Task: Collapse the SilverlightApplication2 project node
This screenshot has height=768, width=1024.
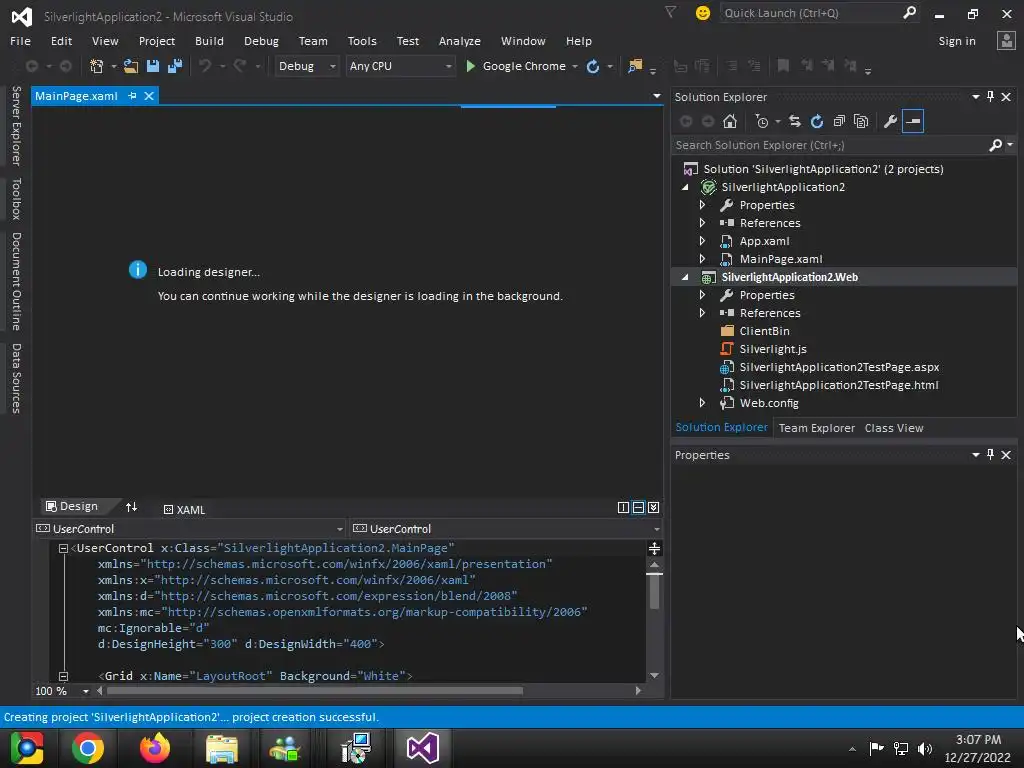Action: [x=685, y=187]
